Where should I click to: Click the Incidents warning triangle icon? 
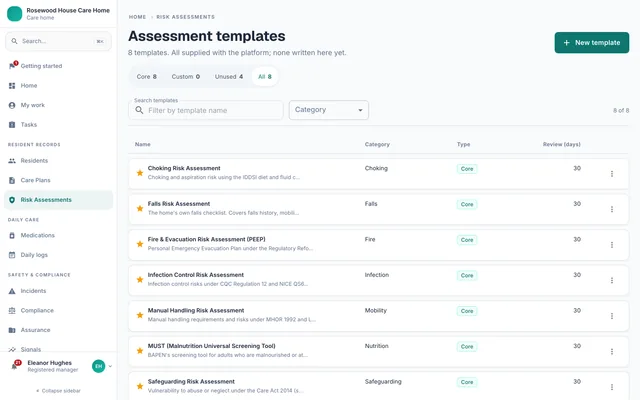coord(12,291)
